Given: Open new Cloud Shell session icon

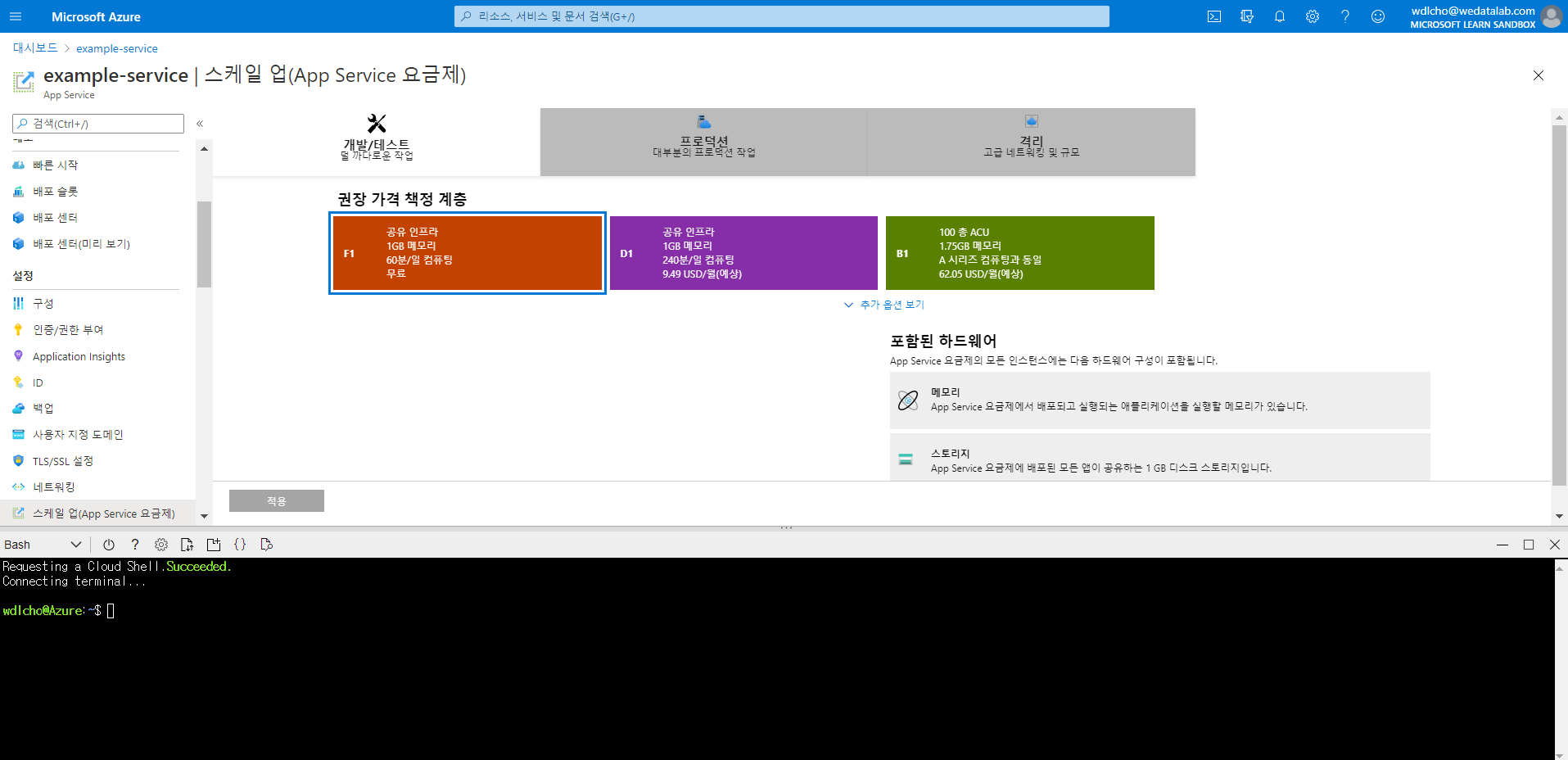Looking at the screenshot, I should click(214, 545).
